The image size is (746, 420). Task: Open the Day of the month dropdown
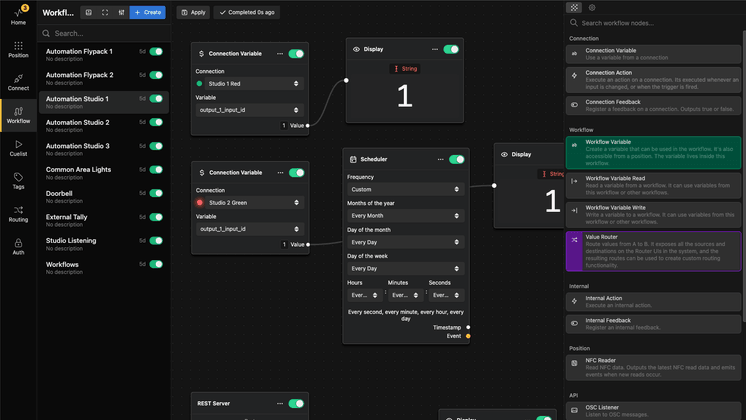pos(405,242)
